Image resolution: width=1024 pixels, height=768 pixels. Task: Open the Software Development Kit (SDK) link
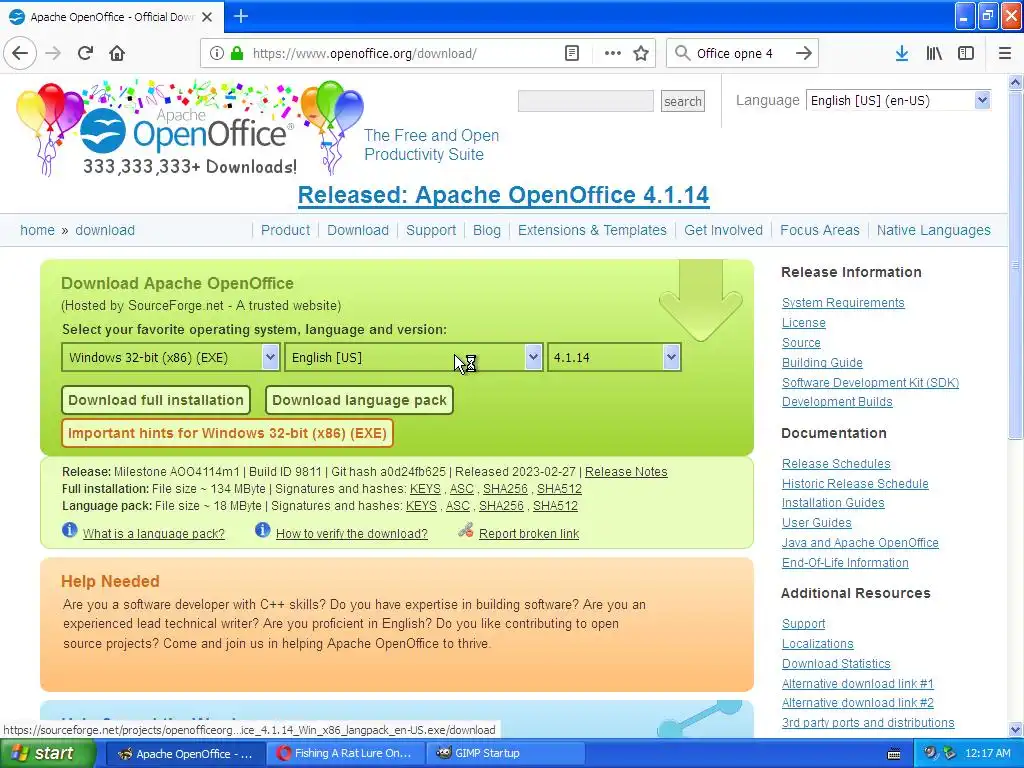point(871,383)
